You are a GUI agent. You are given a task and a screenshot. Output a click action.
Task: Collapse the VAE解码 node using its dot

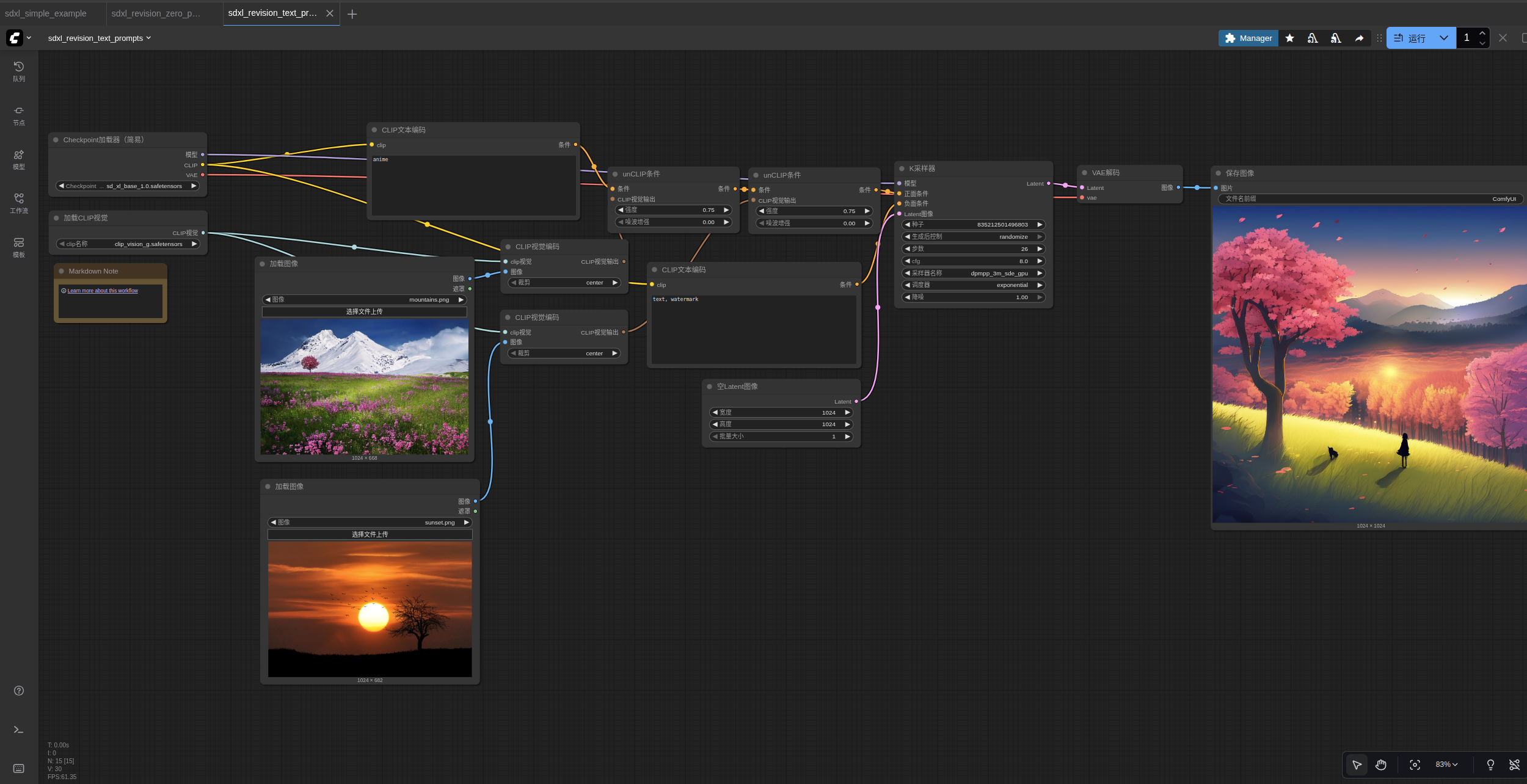pos(1085,173)
